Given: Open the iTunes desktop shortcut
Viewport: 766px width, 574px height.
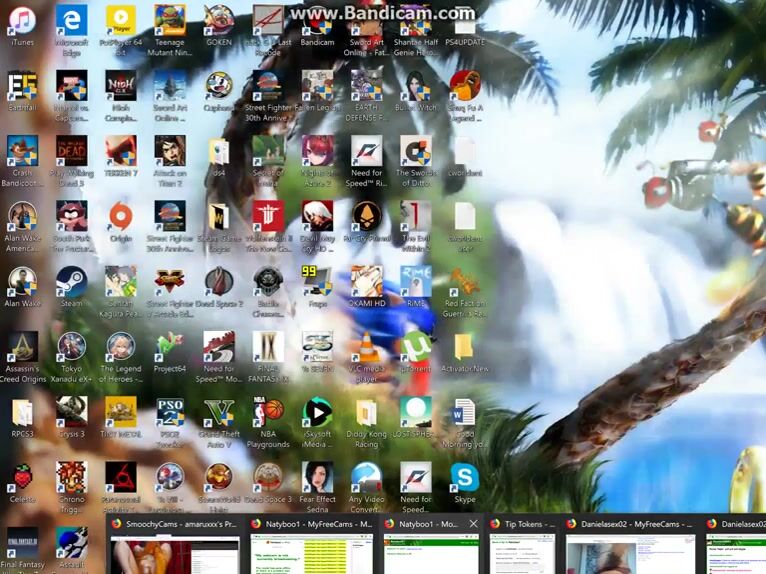Looking at the screenshot, I should (x=22, y=21).
